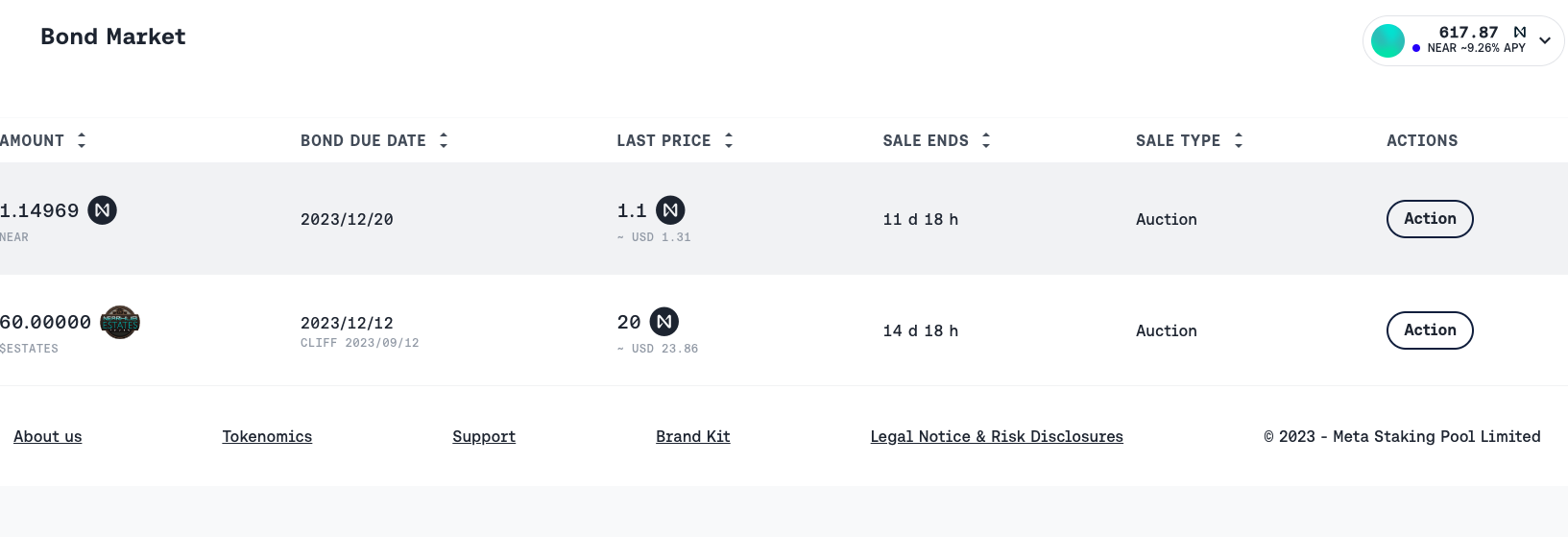
Task: Expand the wallet account dropdown chevron
Action: [1545, 40]
